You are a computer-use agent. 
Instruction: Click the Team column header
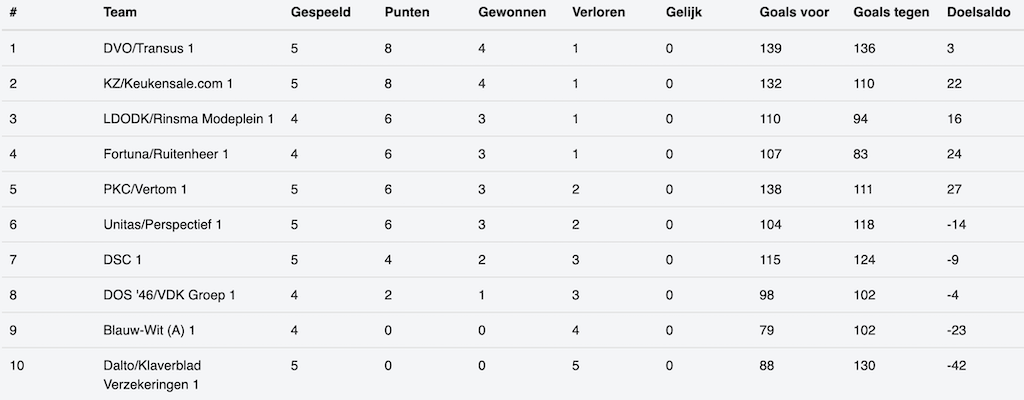click(x=120, y=13)
